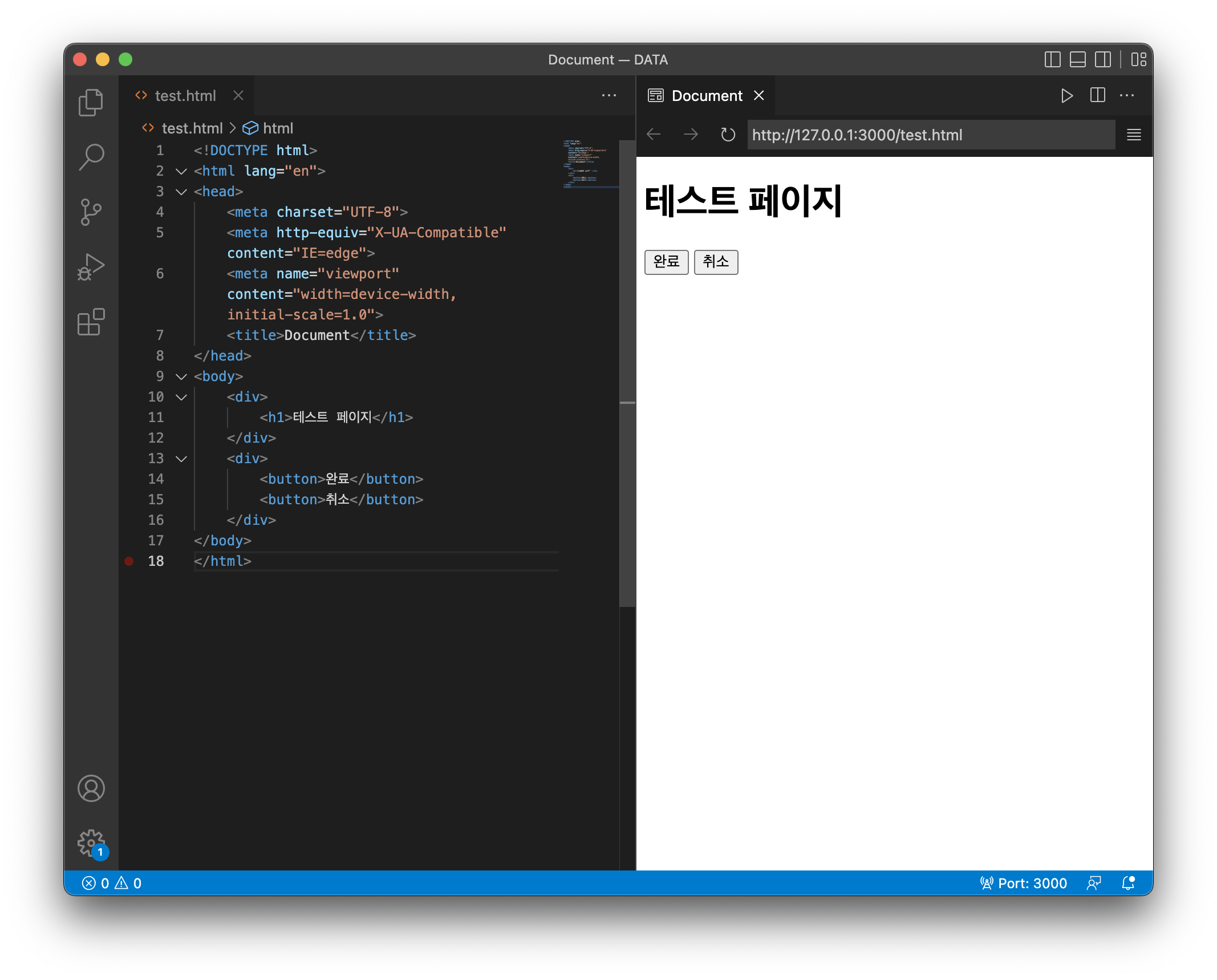
Task: Reload the Live Preview page
Action: 727,135
